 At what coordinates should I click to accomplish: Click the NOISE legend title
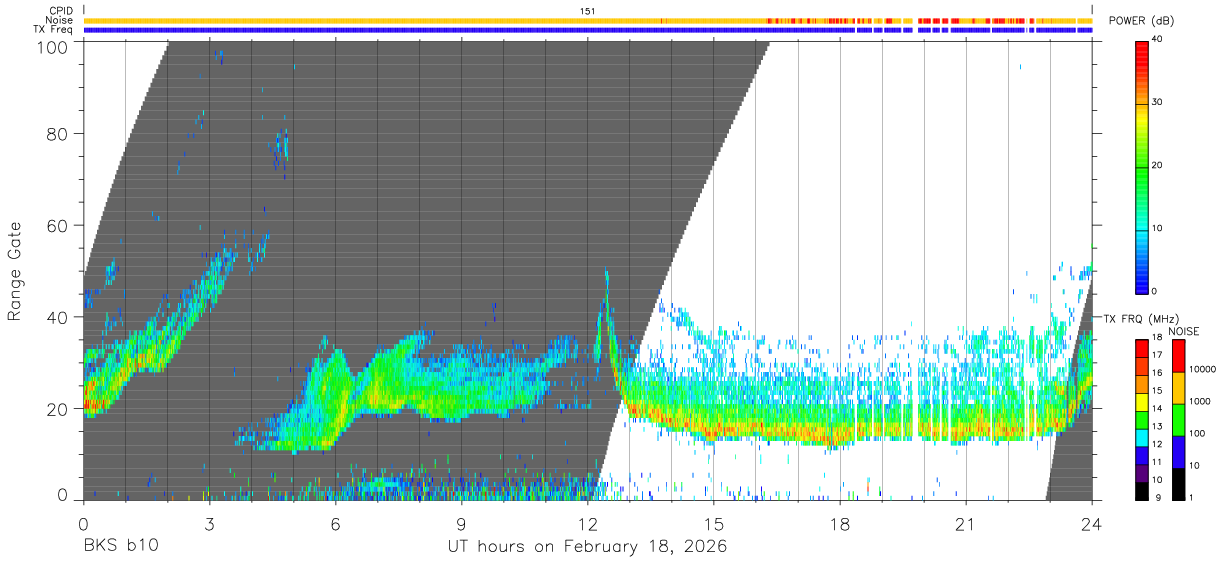(x=1184, y=331)
